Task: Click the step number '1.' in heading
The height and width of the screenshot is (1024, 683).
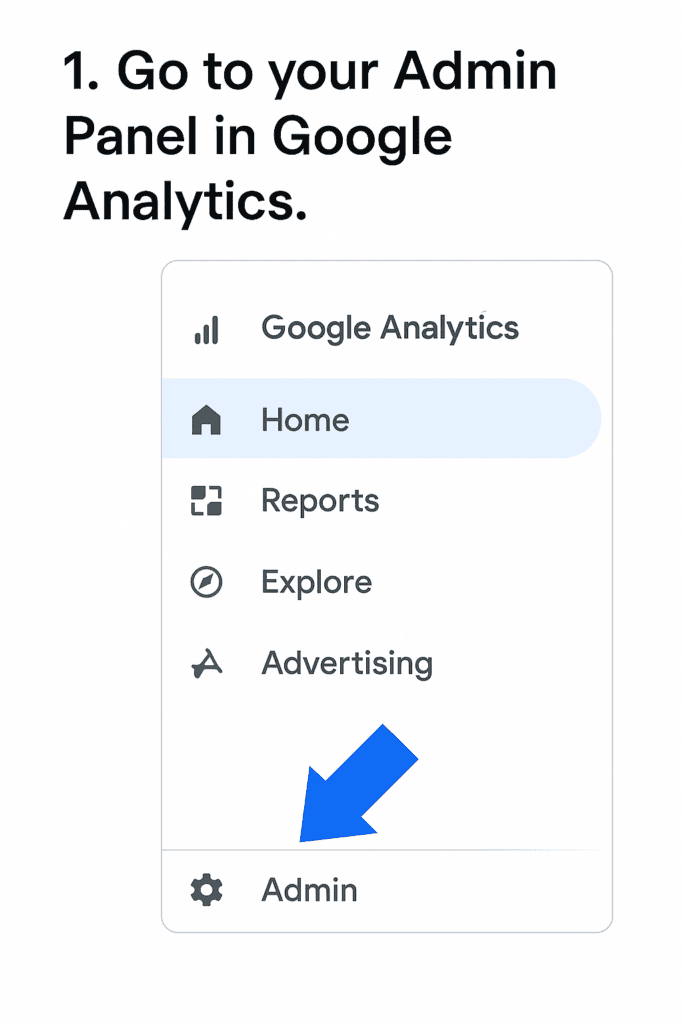Action: [81, 72]
